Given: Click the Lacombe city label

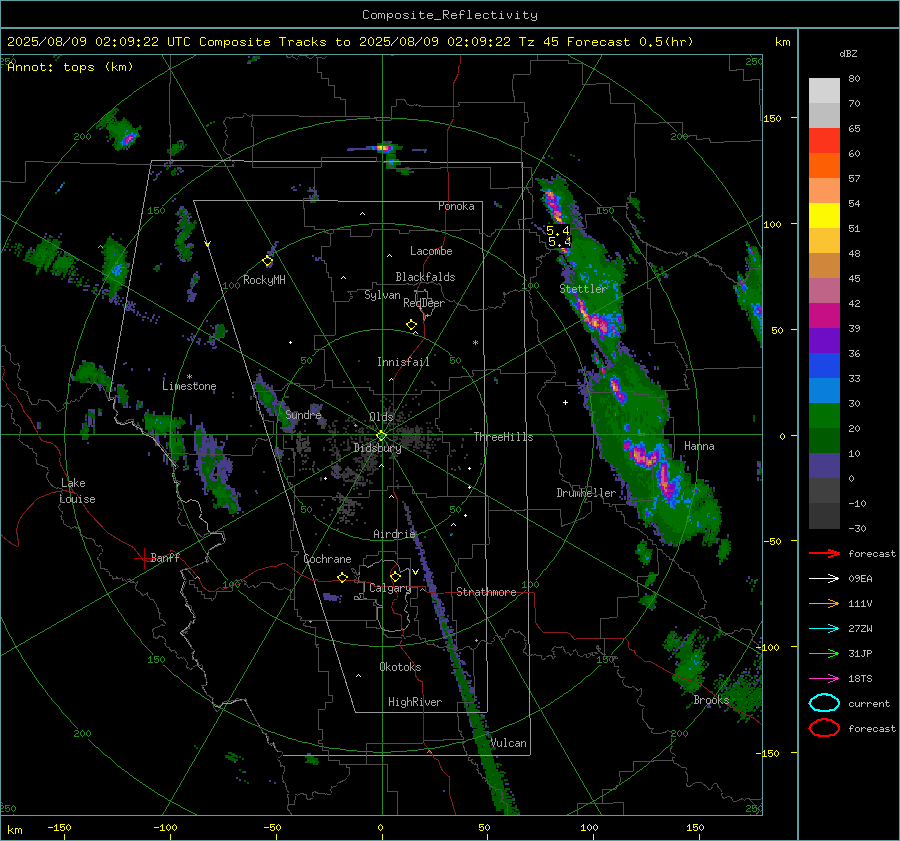Looking at the screenshot, I should (x=431, y=251).
